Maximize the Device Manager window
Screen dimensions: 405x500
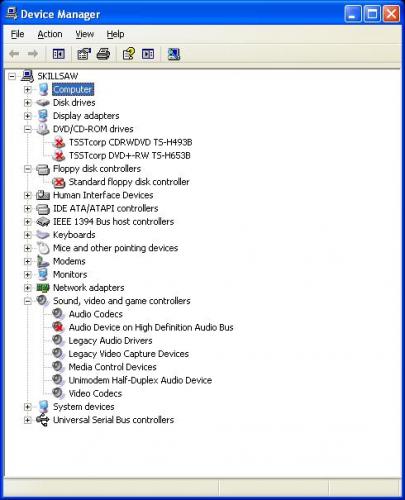pos(372,14)
